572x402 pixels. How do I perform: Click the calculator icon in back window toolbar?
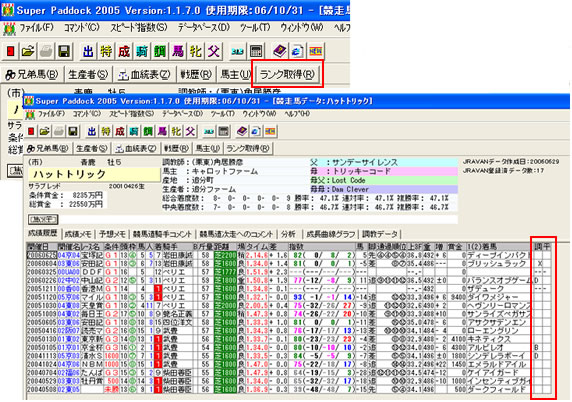pyautogui.click(x=256, y=51)
